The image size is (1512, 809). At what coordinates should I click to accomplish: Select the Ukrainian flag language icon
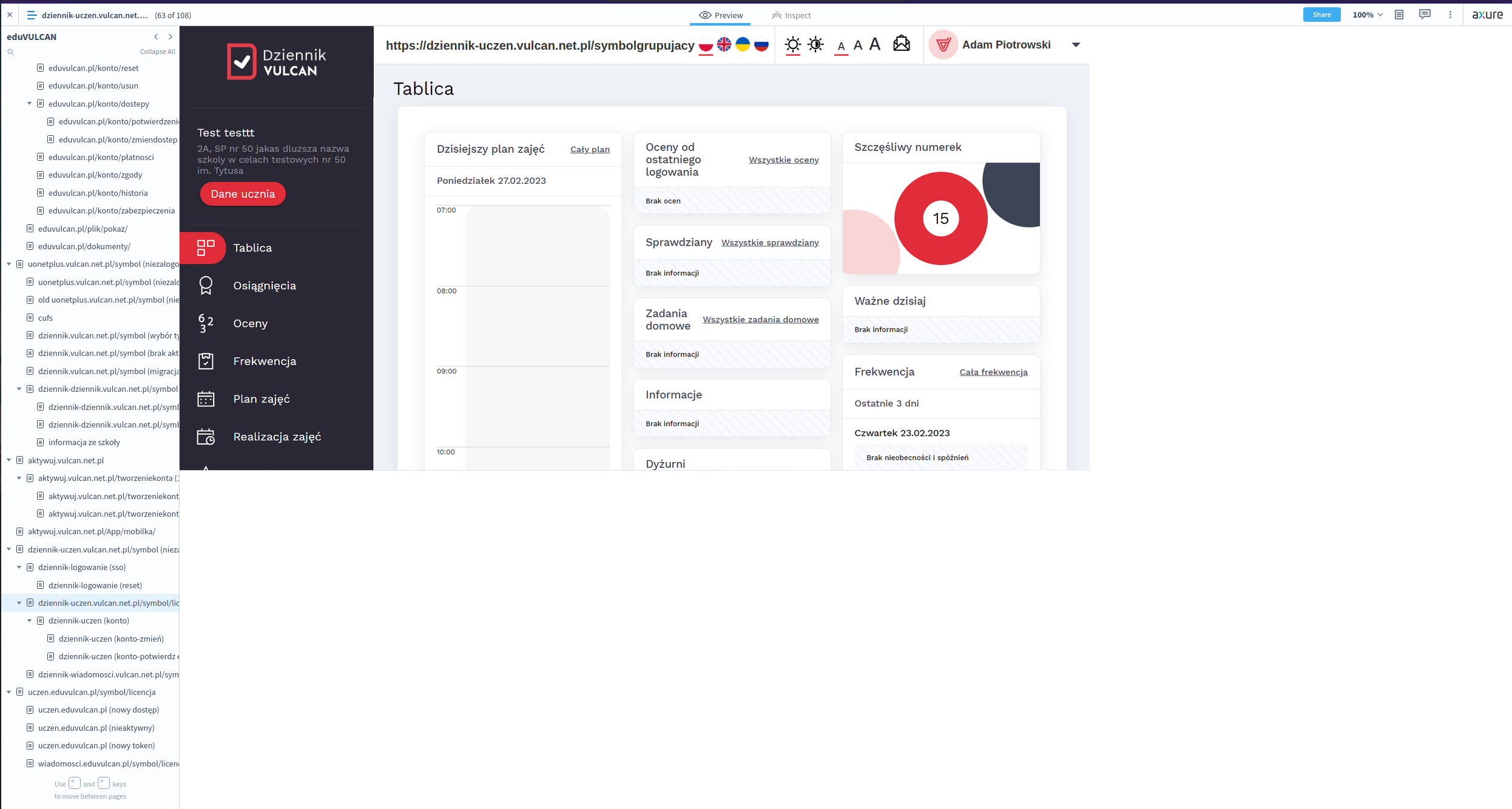[x=743, y=44]
